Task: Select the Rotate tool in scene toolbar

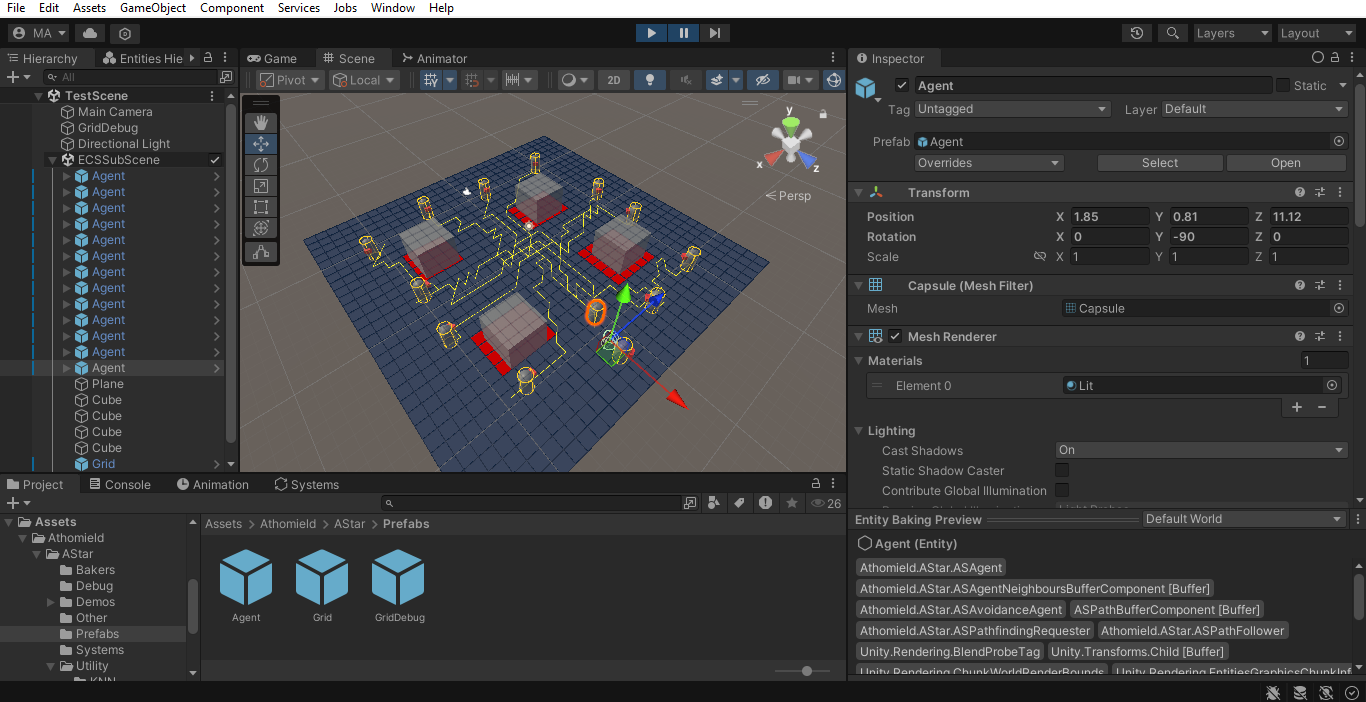Action: pyautogui.click(x=261, y=164)
